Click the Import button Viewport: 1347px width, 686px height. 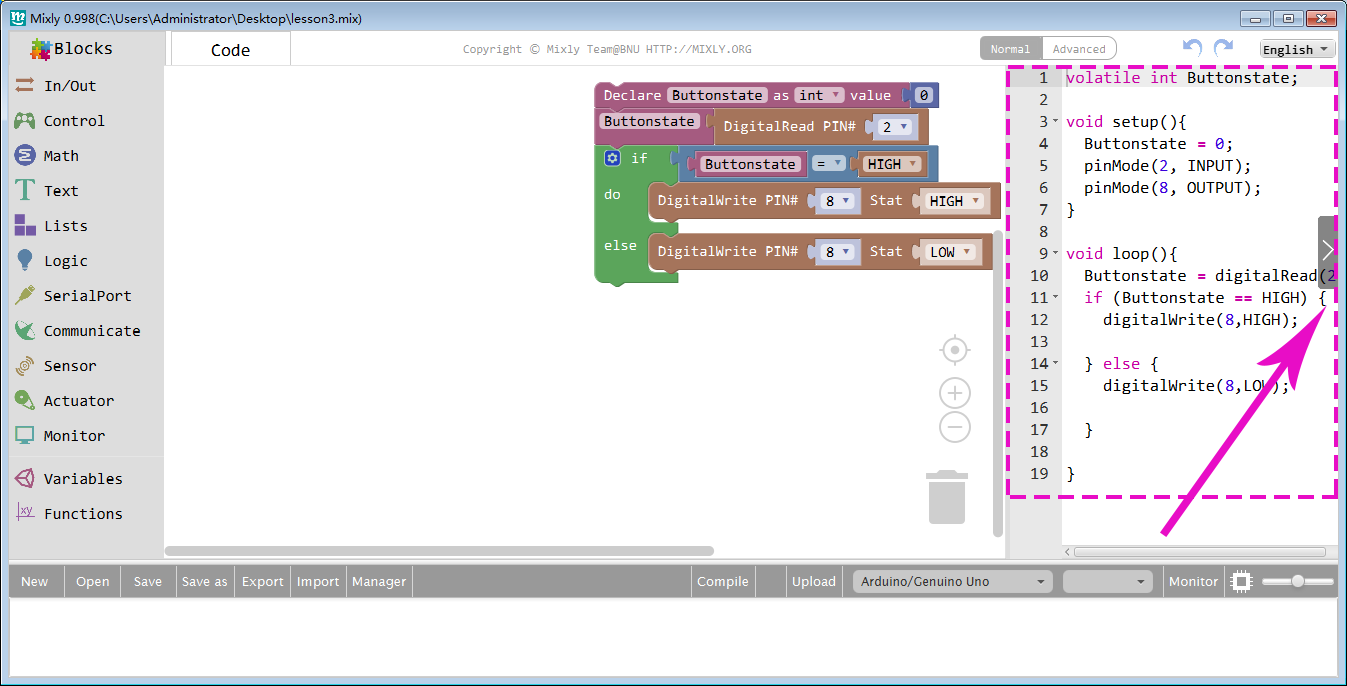tap(318, 581)
